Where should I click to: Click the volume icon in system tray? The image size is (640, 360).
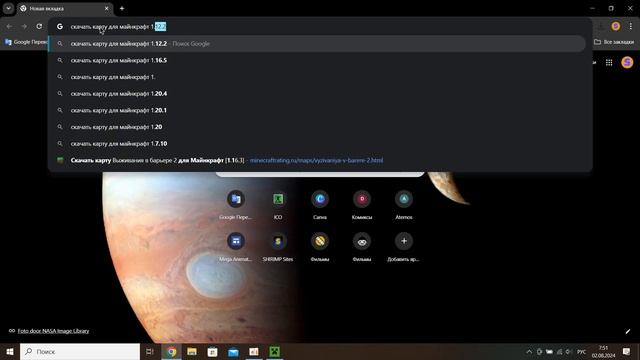[569, 351]
